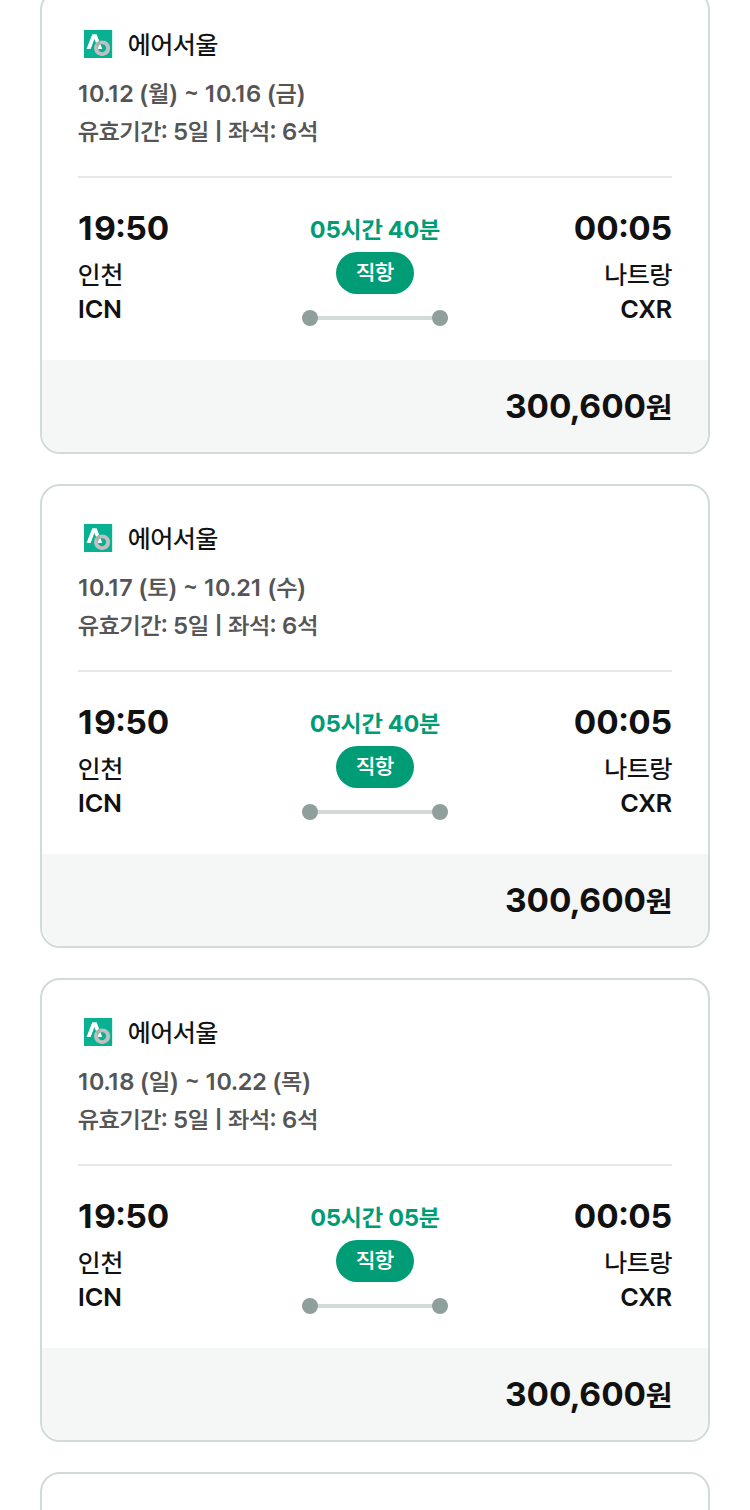750x1510 pixels.
Task: Click Air Seoul logo on 10.12 card
Action: pos(98,45)
